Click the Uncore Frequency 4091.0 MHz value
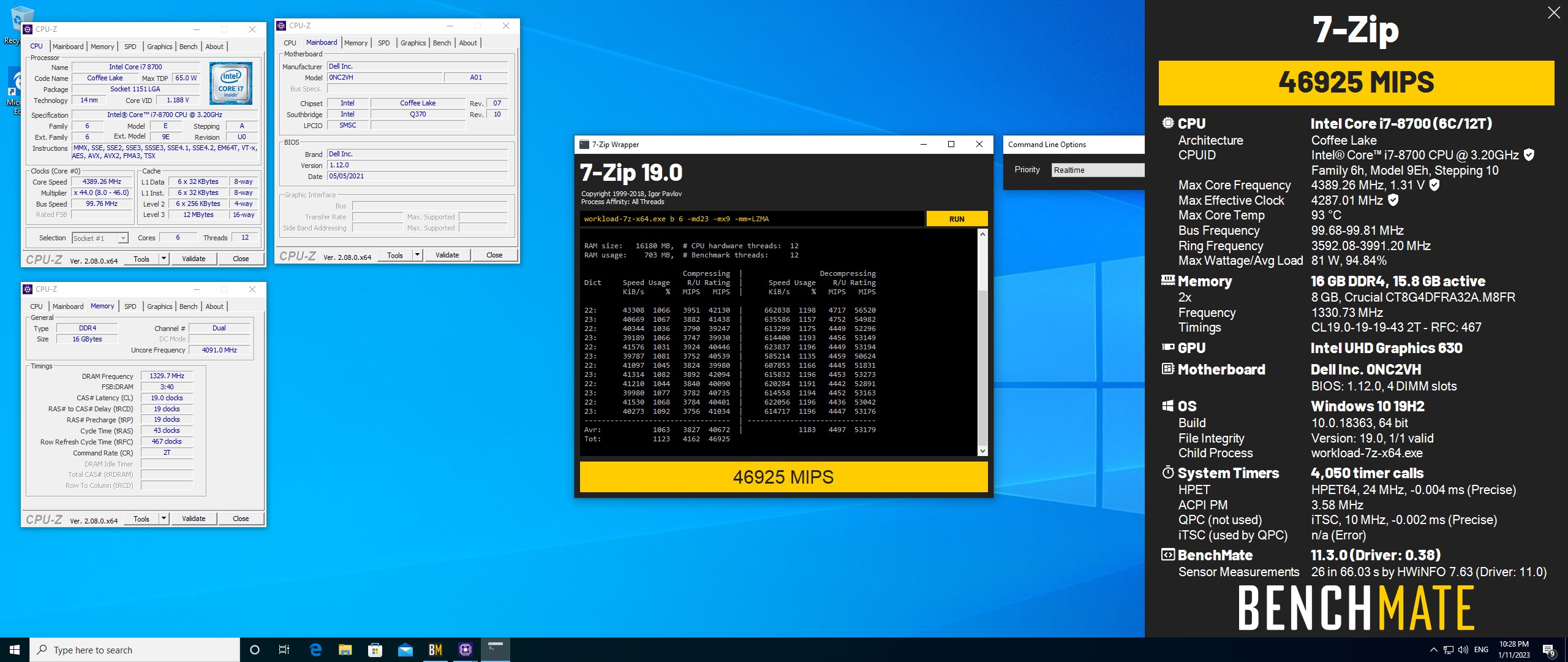 click(219, 350)
